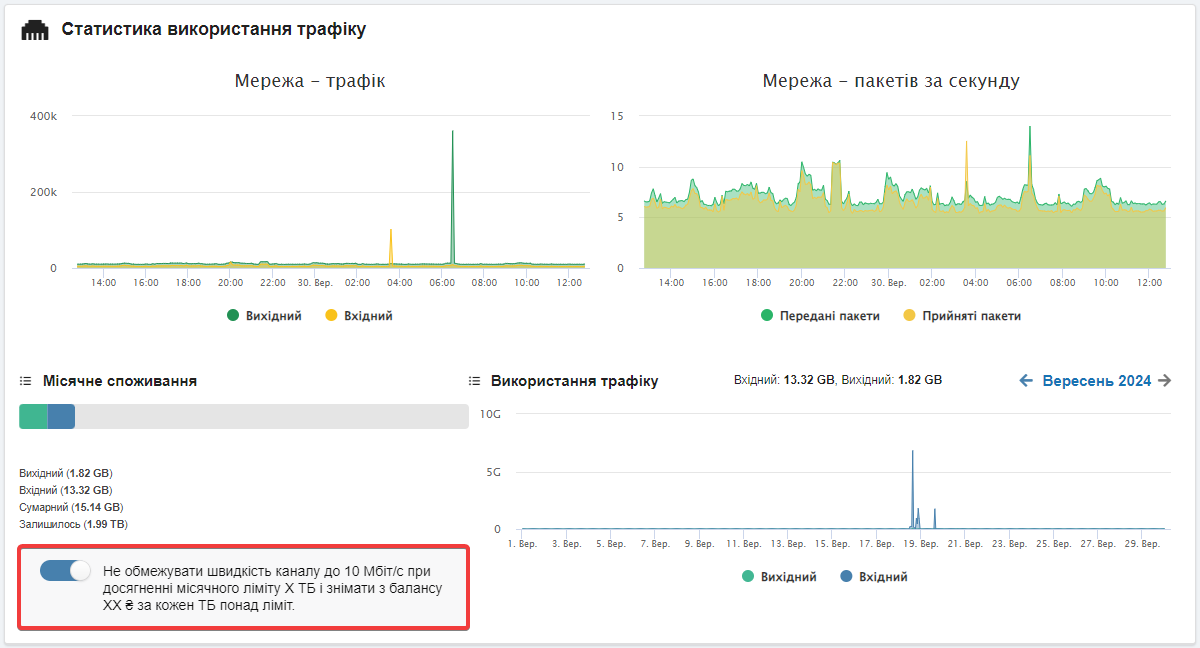Go to next month with right arrow
The image size is (1200, 648).
click(x=1163, y=381)
